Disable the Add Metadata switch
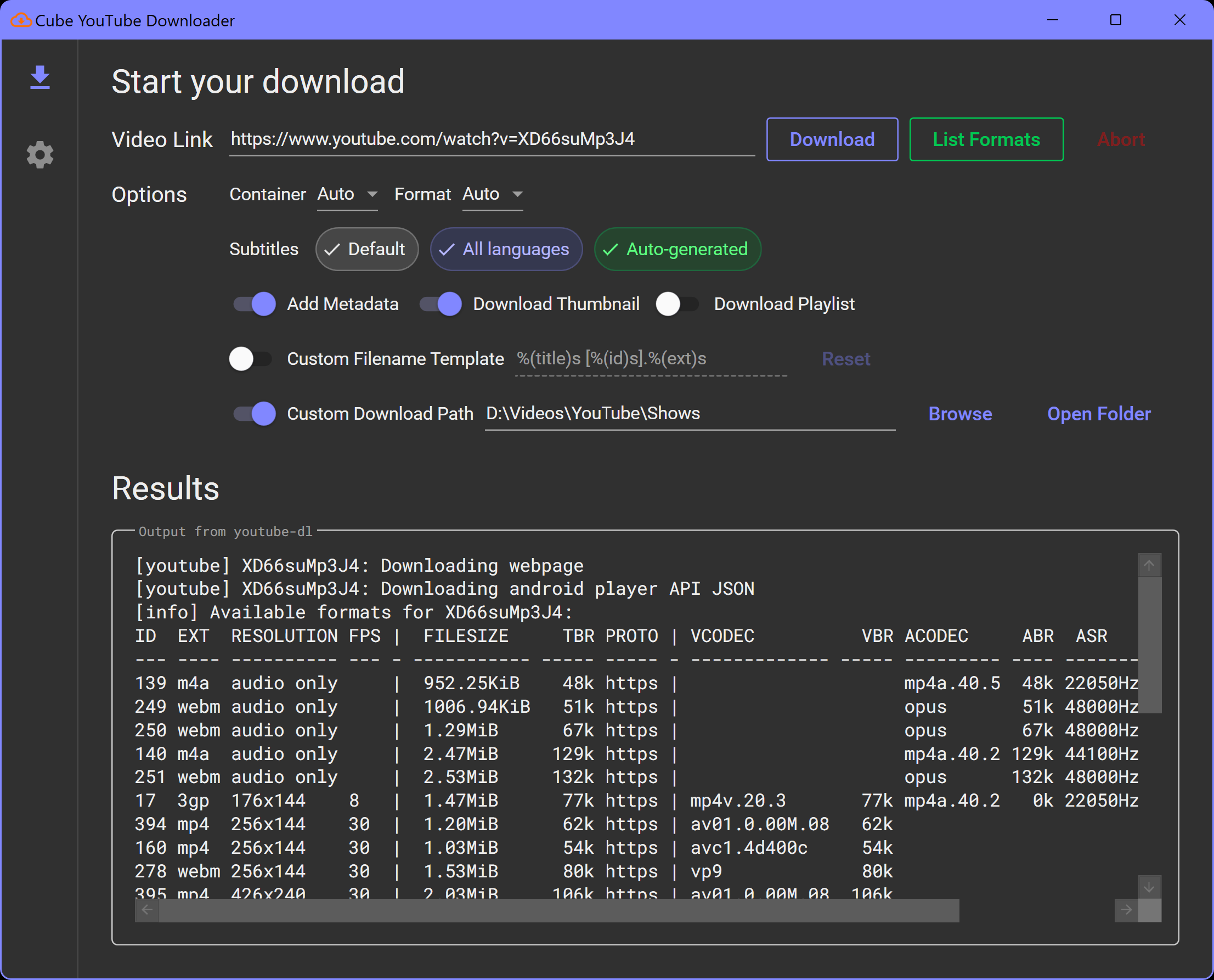 click(x=255, y=305)
